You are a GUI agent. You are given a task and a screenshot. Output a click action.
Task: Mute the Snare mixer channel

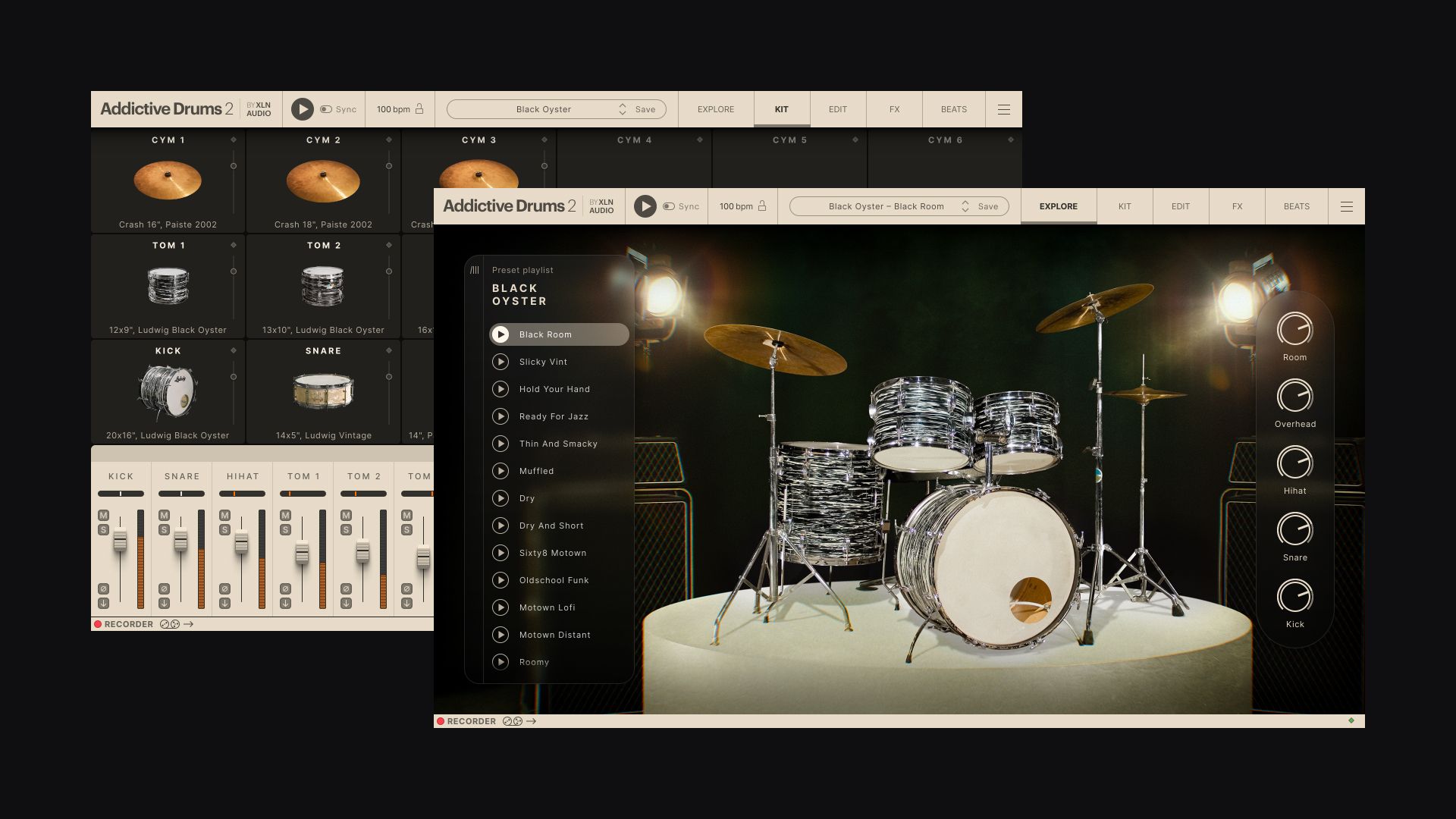tap(164, 516)
